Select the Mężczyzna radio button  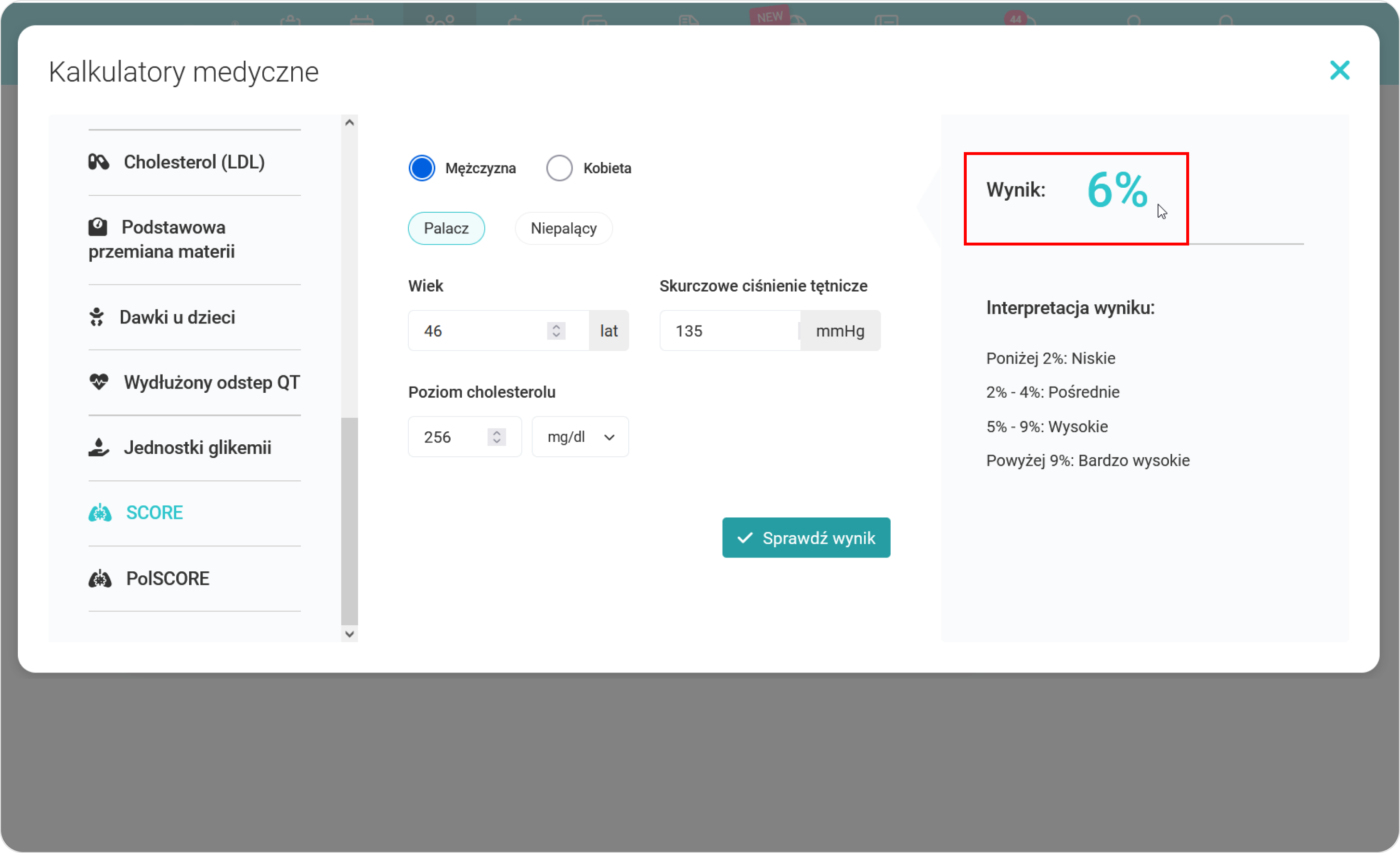click(422, 168)
